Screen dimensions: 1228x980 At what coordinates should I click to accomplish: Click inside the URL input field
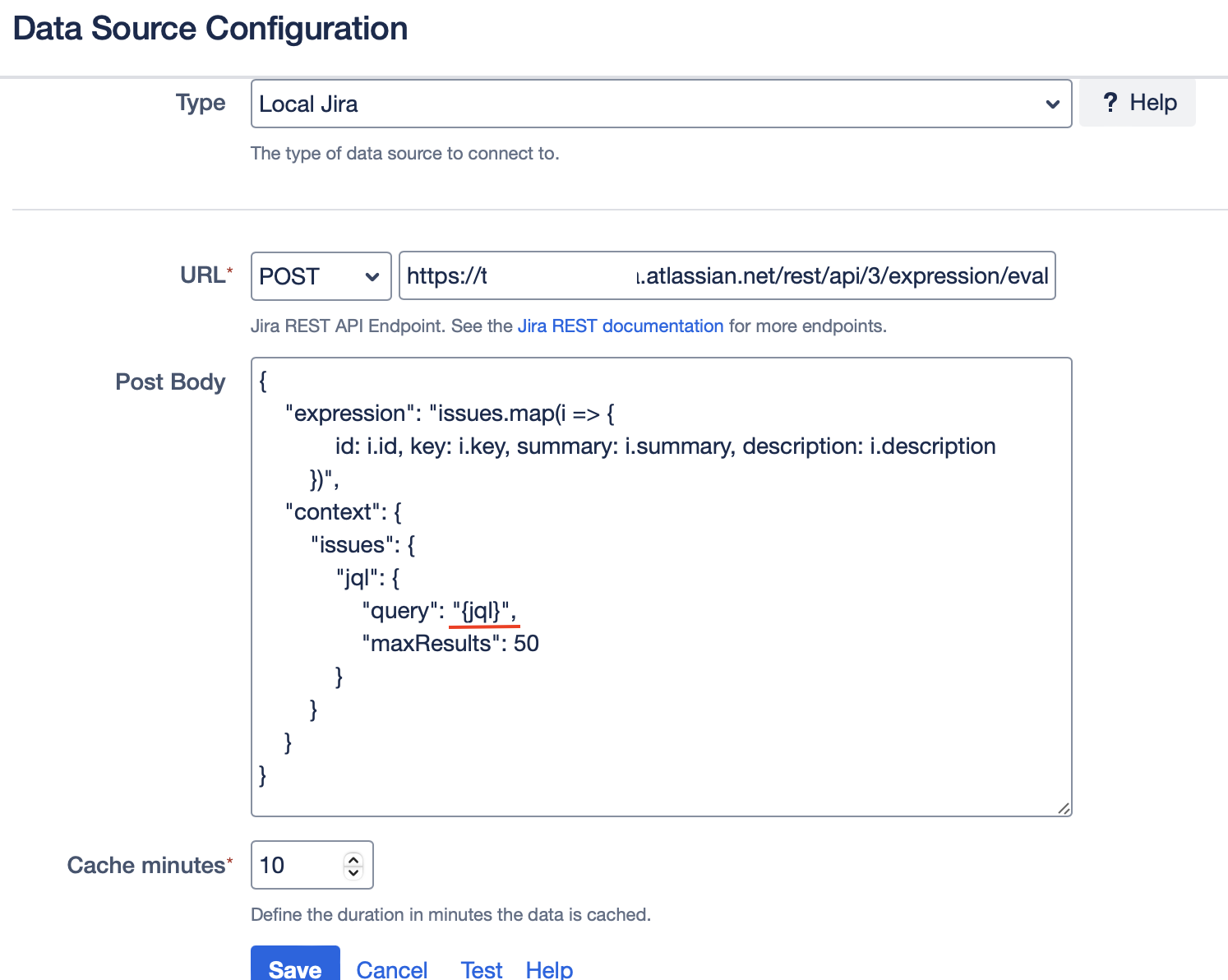pyautogui.click(x=727, y=275)
